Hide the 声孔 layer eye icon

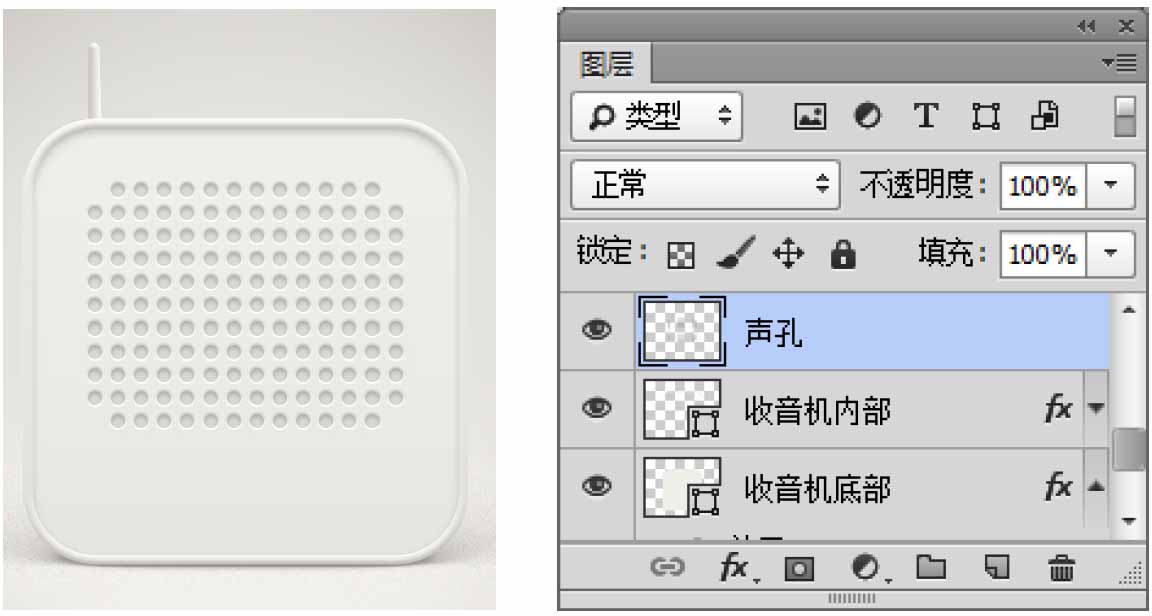pos(597,331)
